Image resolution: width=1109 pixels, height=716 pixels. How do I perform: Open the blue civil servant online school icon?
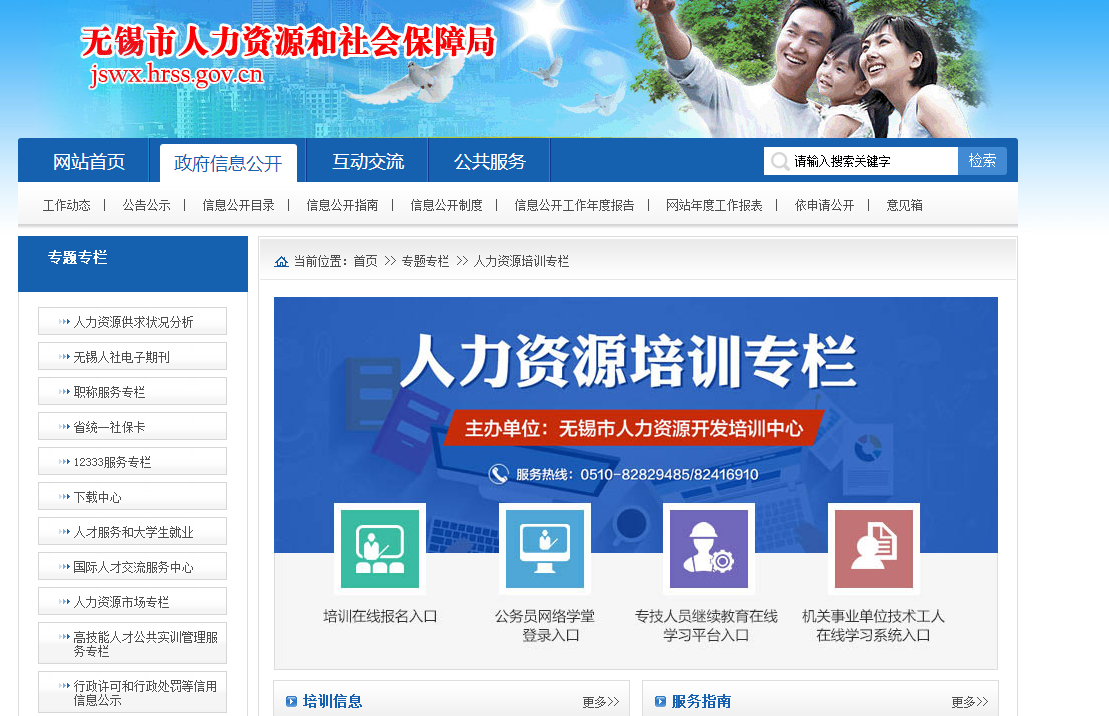544,549
